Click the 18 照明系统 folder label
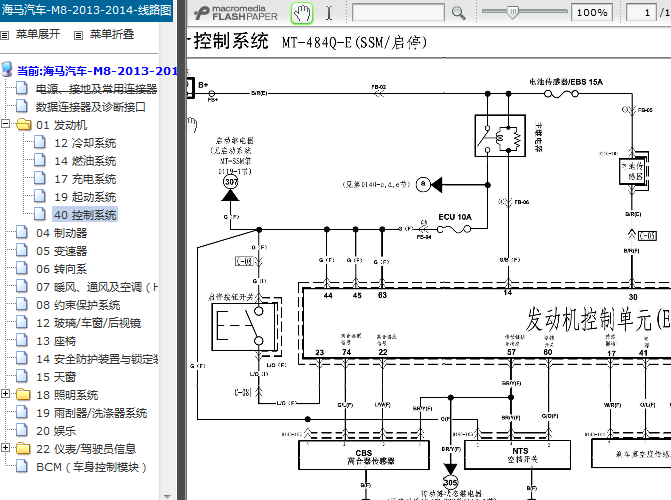The height and width of the screenshot is (500, 671). [x=67, y=395]
